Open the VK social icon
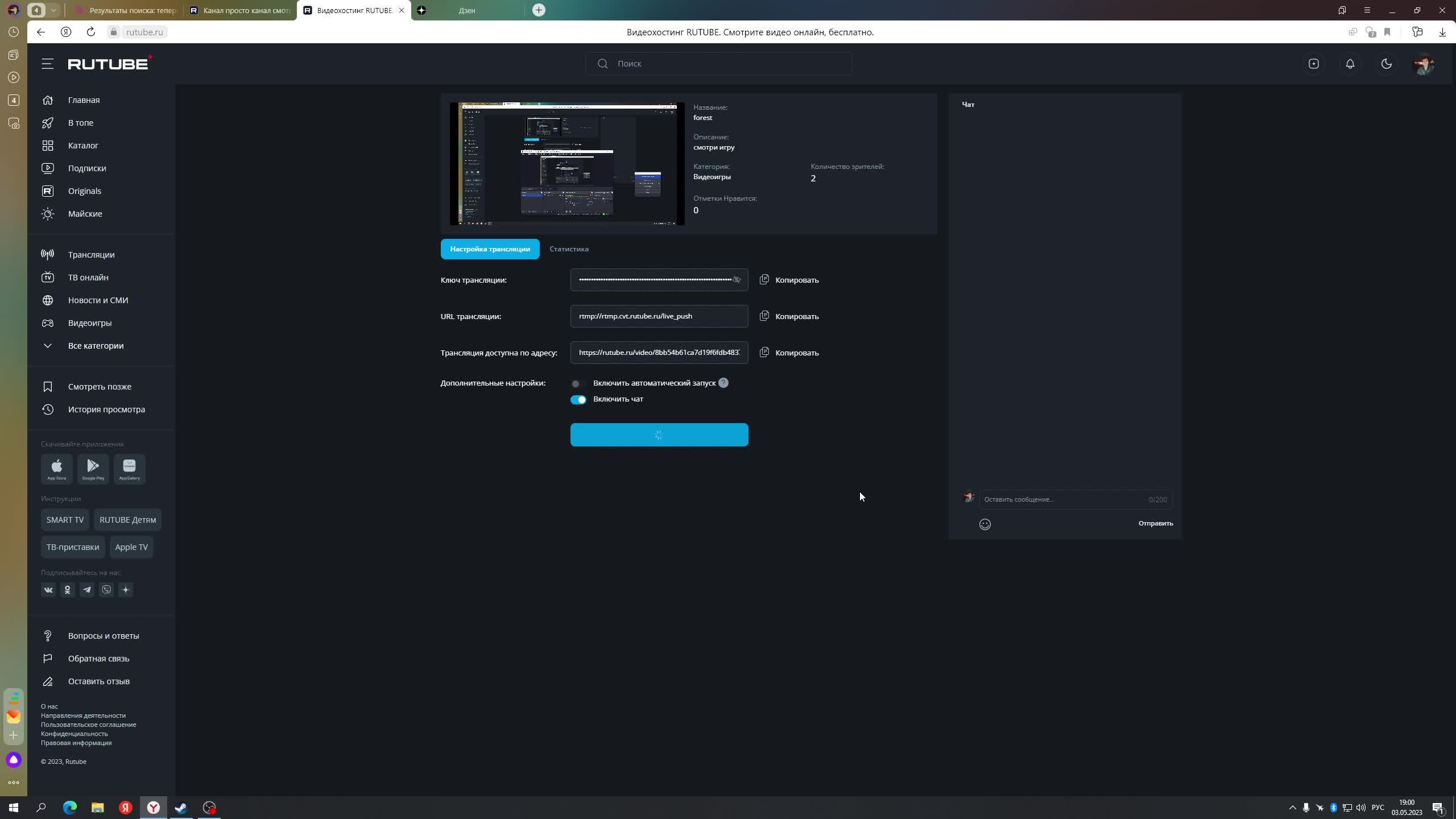Image resolution: width=1456 pixels, height=819 pixels. point(48,590)
